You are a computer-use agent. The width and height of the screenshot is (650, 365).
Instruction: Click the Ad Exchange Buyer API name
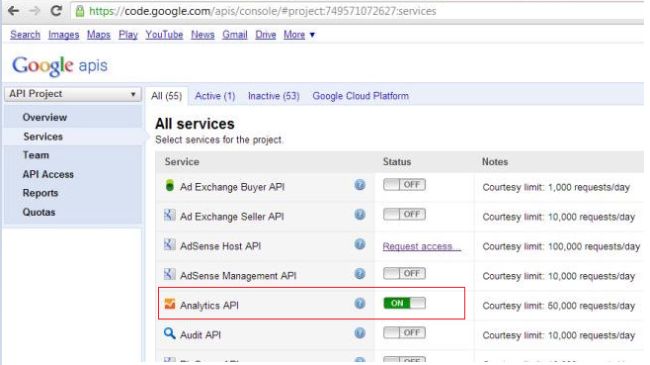232,187
